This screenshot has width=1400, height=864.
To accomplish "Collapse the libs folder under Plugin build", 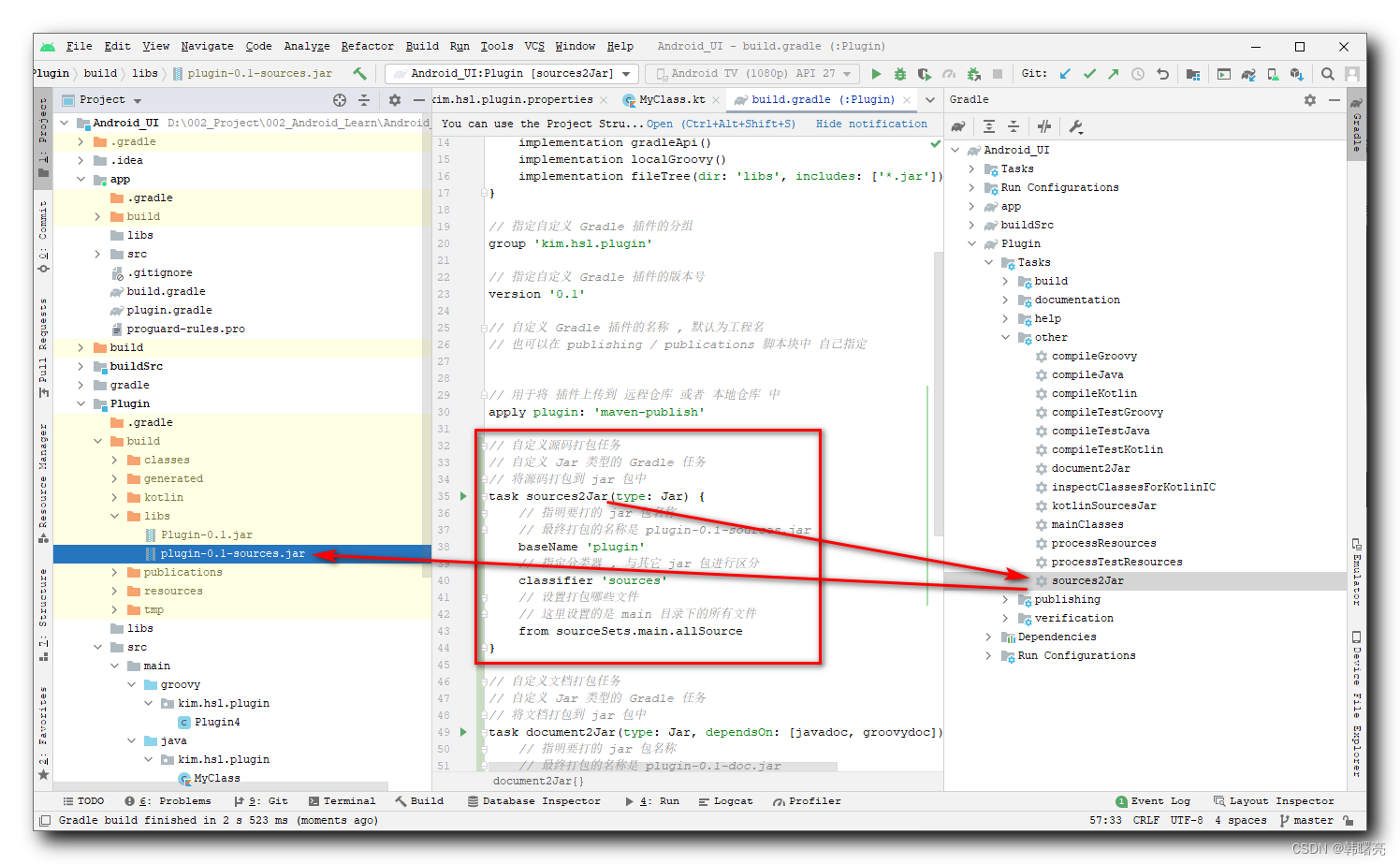I will click(x=115, y=516).
